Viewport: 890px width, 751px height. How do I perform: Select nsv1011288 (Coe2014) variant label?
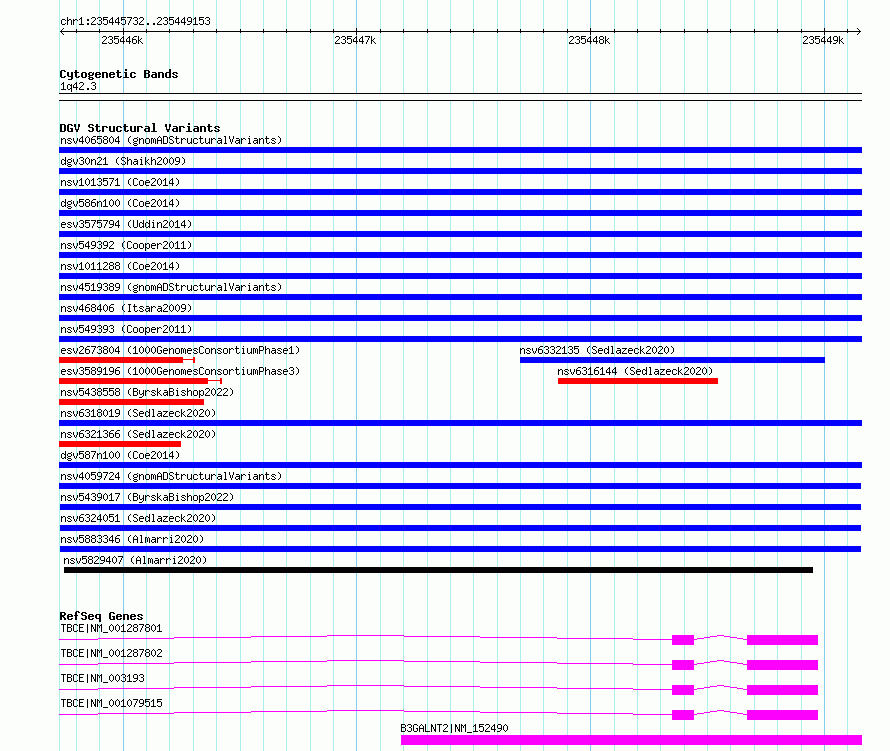(x=120, y=266)
